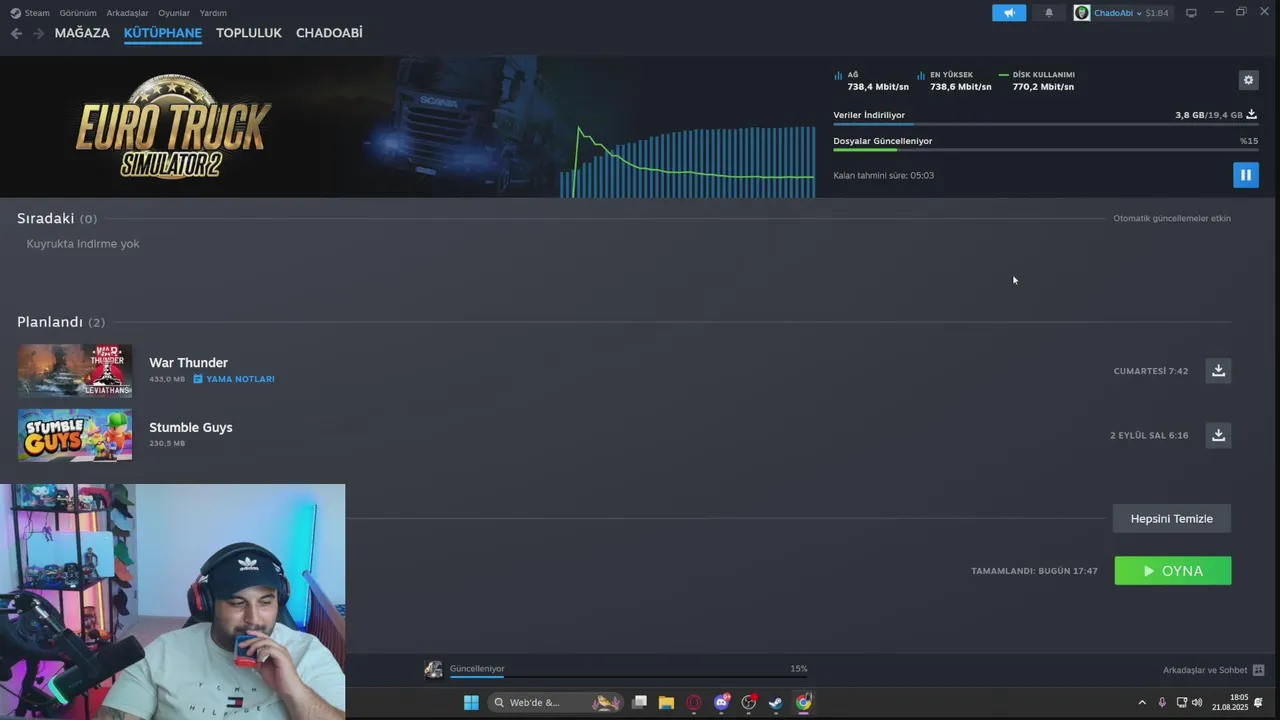Click the AĞ network legend icon
The width and height of the screenshot is (1280, 720).
pyautogui.click(x=838, y=75)
